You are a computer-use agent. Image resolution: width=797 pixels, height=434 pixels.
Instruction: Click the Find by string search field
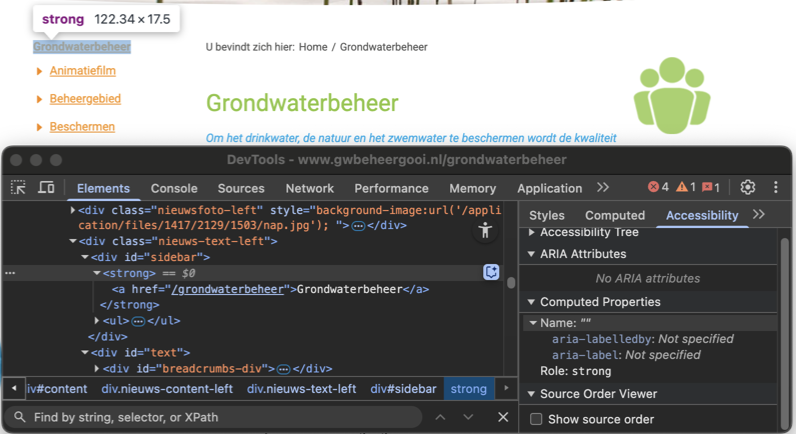coord(220,416)
